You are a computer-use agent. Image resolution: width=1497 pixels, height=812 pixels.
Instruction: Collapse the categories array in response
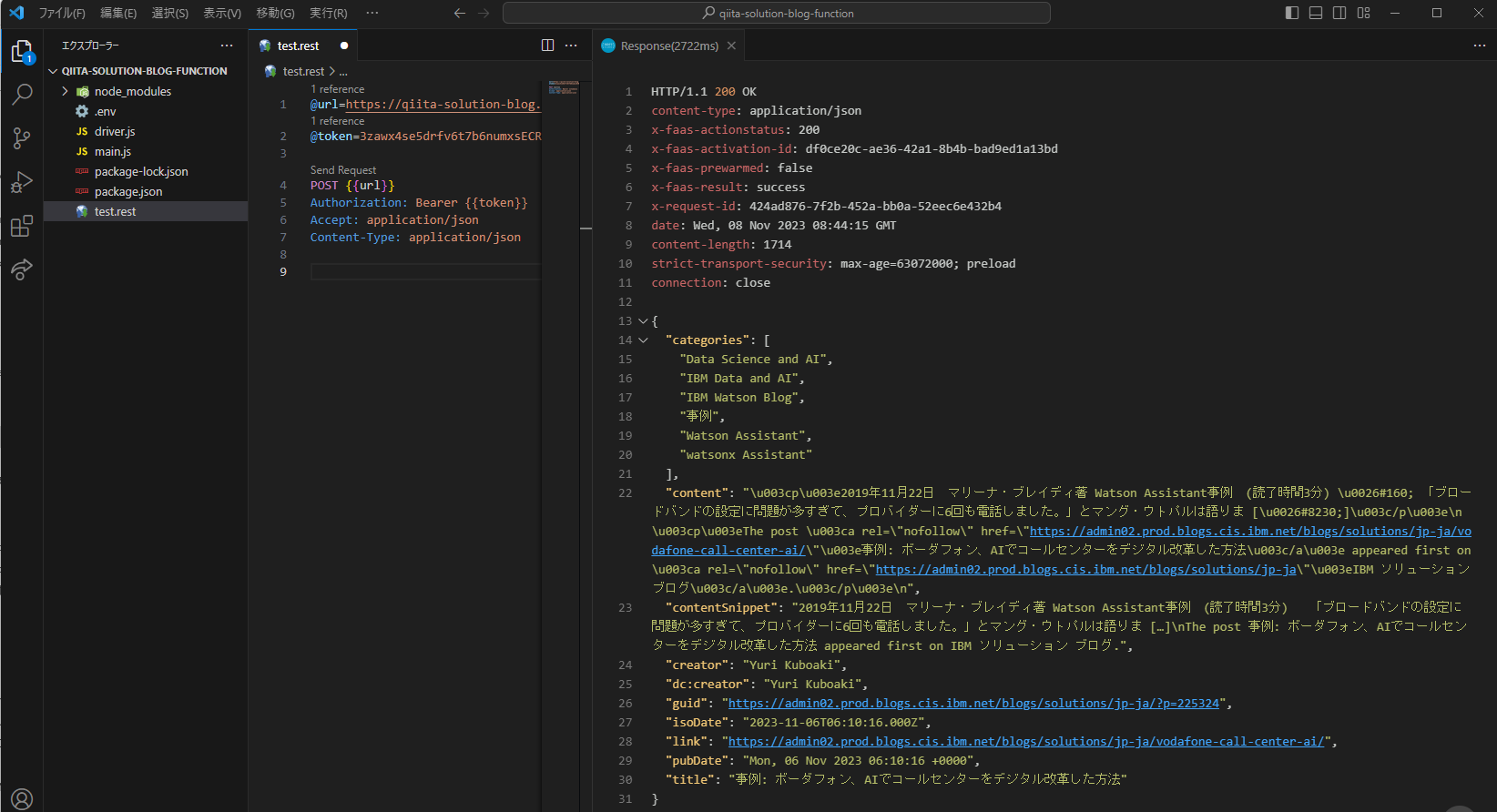(x=643, y=340)
